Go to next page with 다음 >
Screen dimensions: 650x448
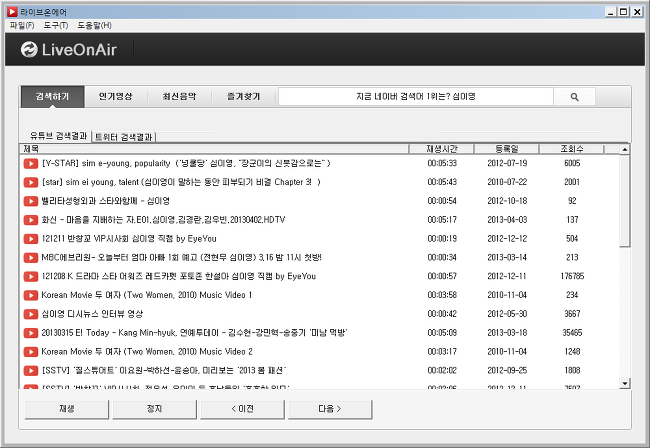point(330,409)
